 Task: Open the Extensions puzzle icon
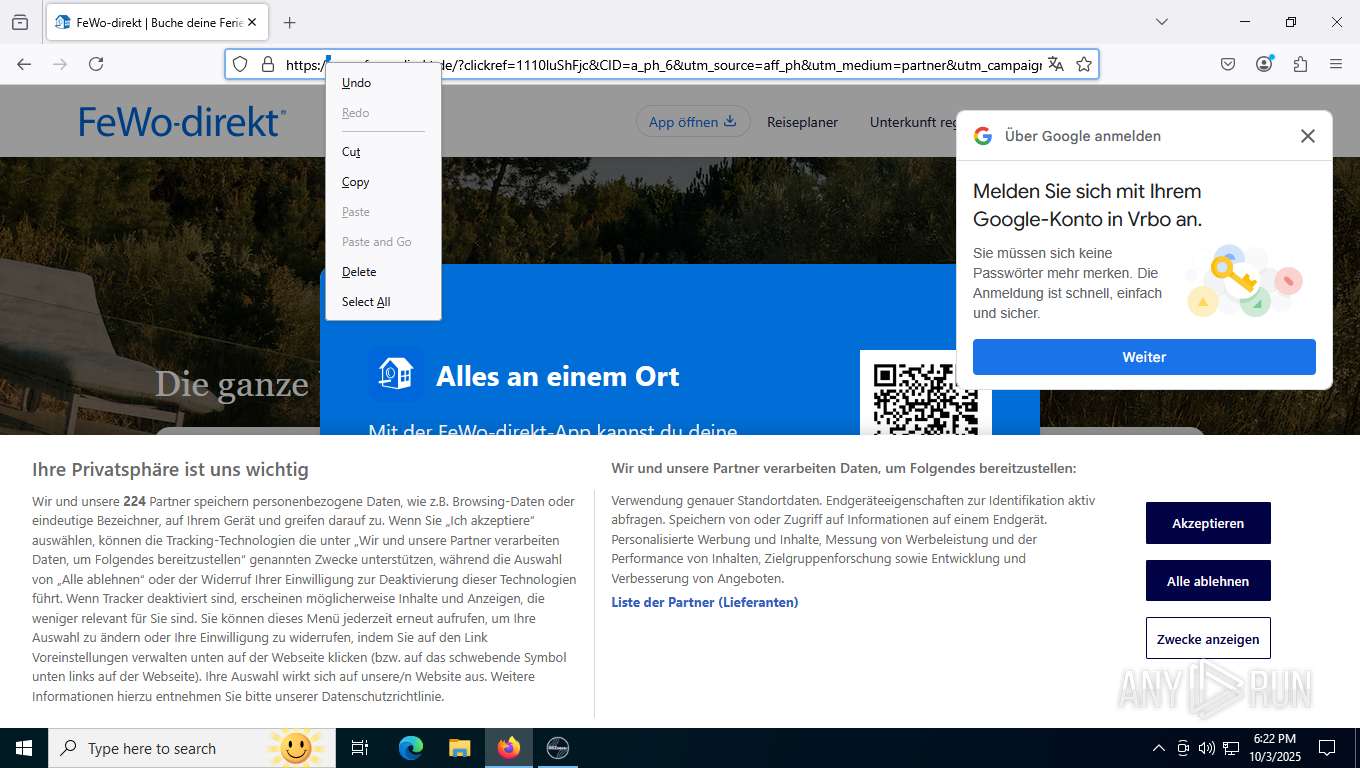[1300, 64]
